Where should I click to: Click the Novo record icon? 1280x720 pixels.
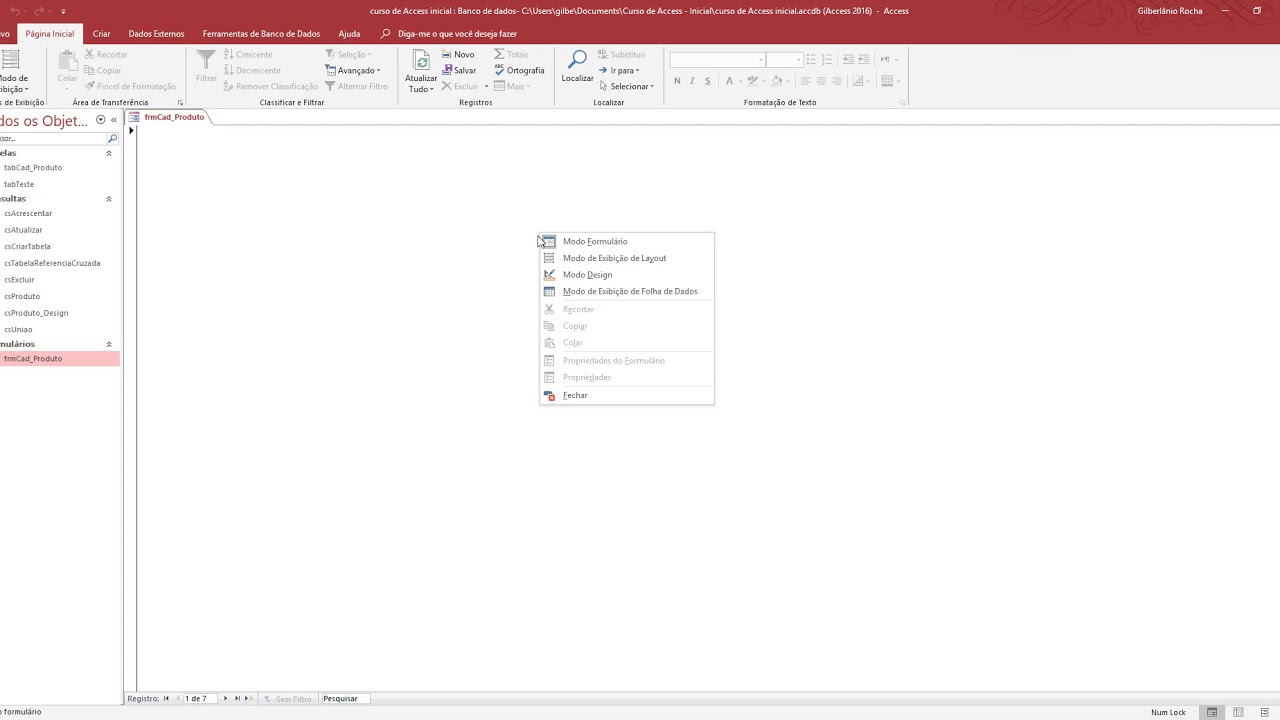[447, 55]
